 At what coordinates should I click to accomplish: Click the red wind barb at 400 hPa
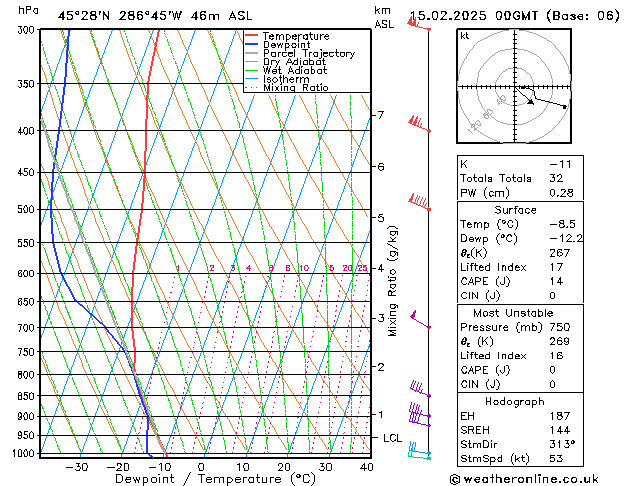pyautogui.click(x=419, y=124)
